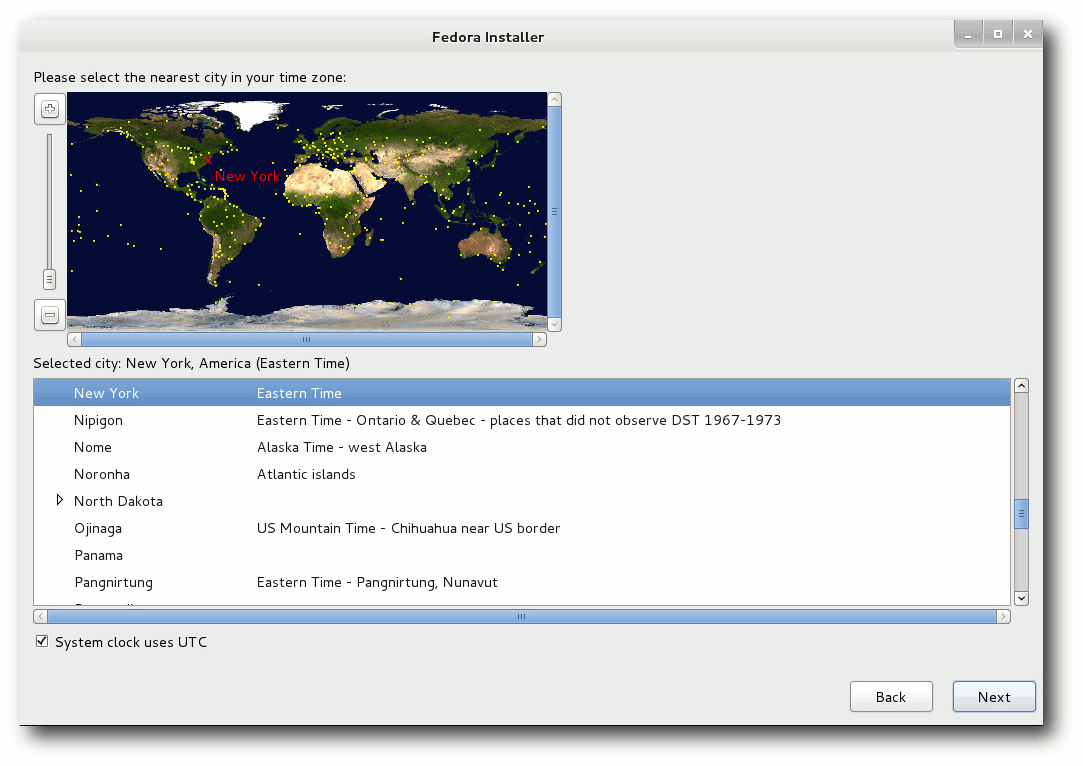
Task: Select Panama in the city list
Action: 521,555
